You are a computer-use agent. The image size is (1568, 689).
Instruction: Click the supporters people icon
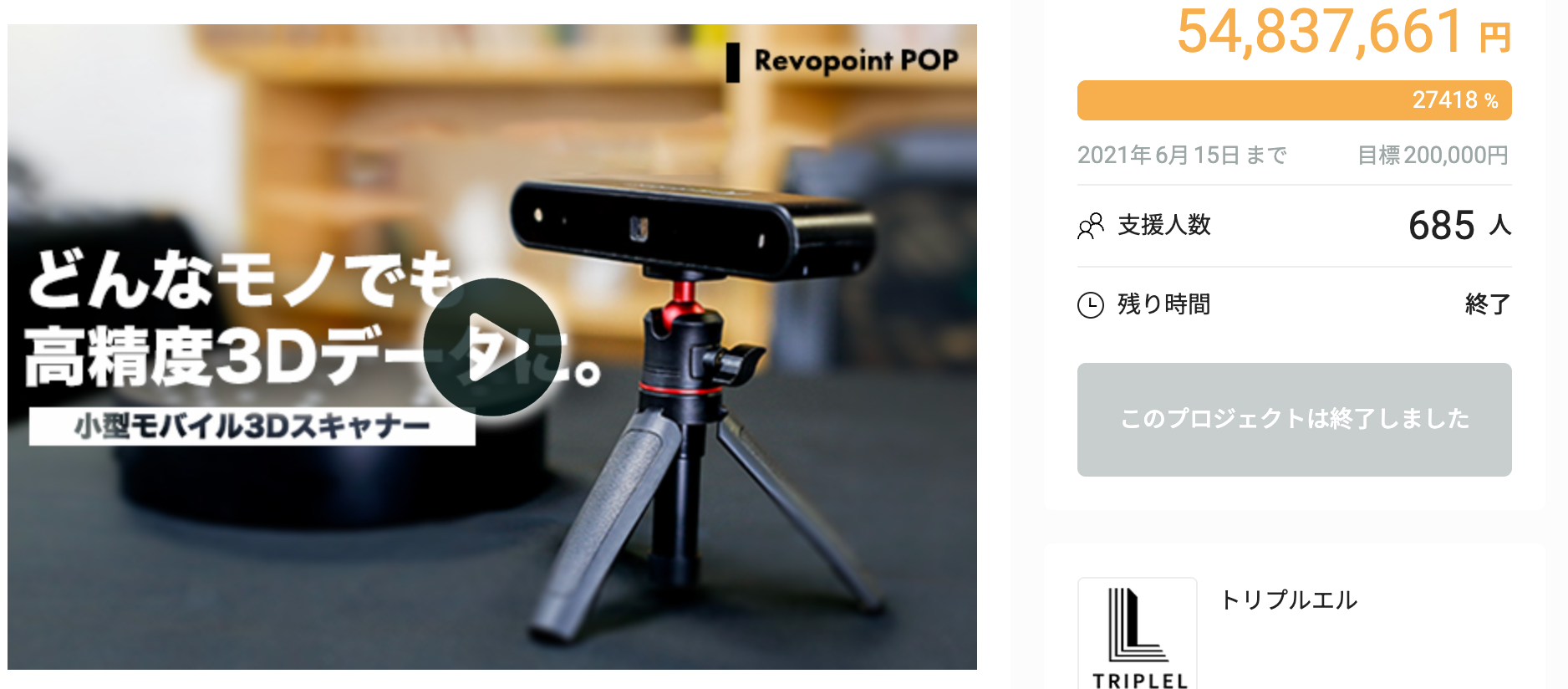[x=1091, y=226]
